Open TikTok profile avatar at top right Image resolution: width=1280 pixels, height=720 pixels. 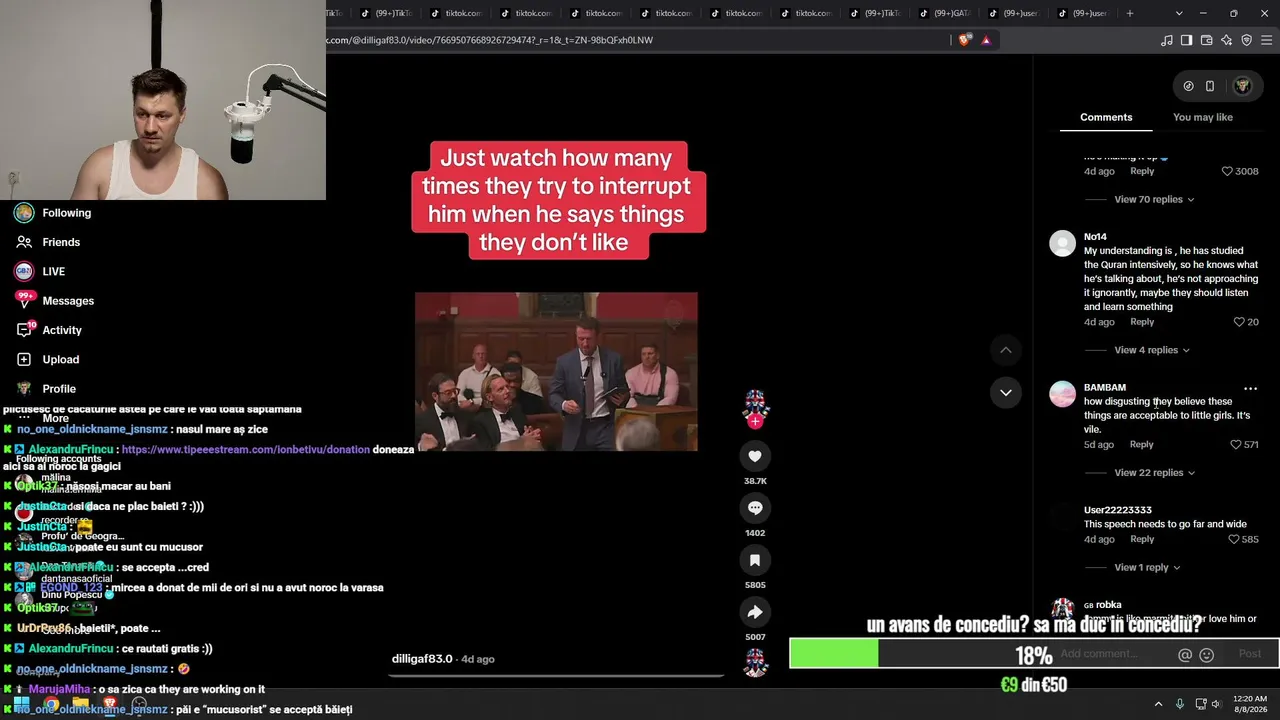tap(1242, 86)
